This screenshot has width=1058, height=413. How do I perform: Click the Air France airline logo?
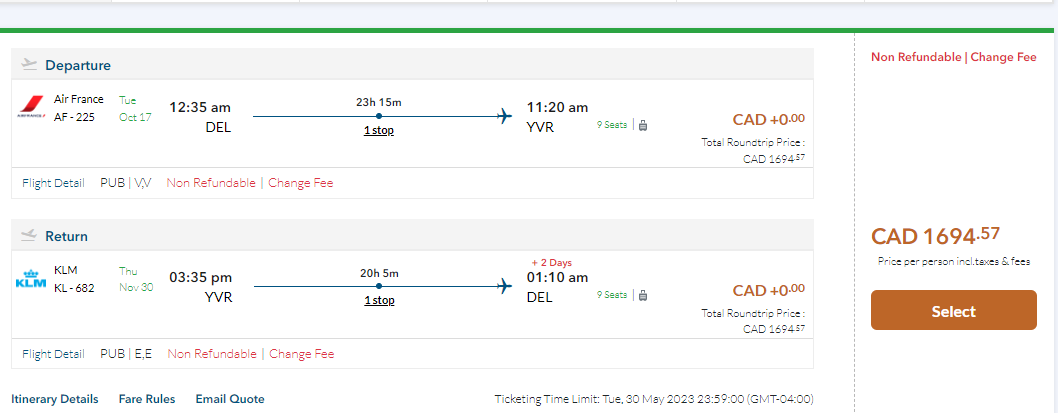[31, 108]
